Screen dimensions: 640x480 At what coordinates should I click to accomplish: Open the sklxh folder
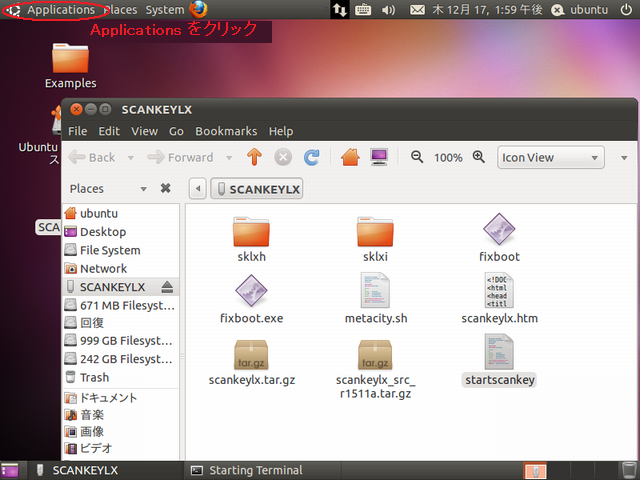(x=251, y=239)
